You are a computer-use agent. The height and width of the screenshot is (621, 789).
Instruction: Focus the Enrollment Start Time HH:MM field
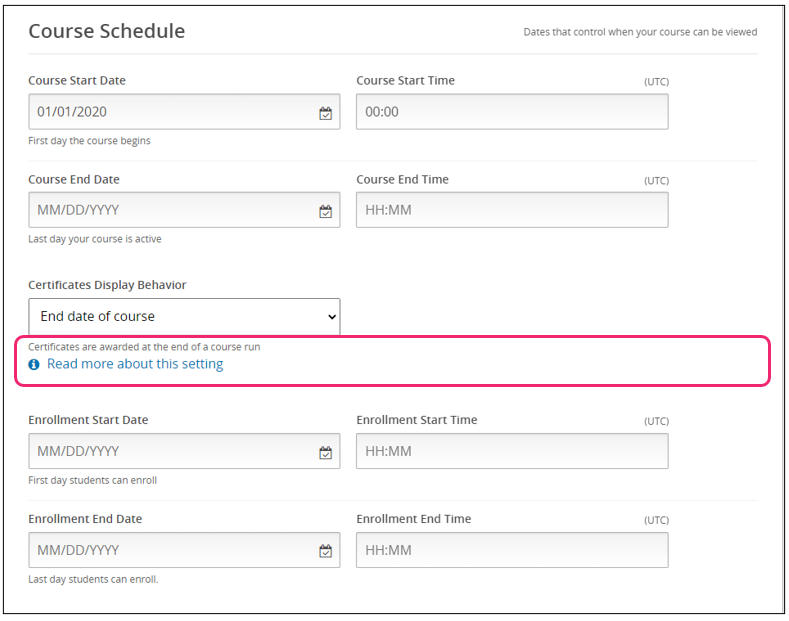[x=511, y=451]
